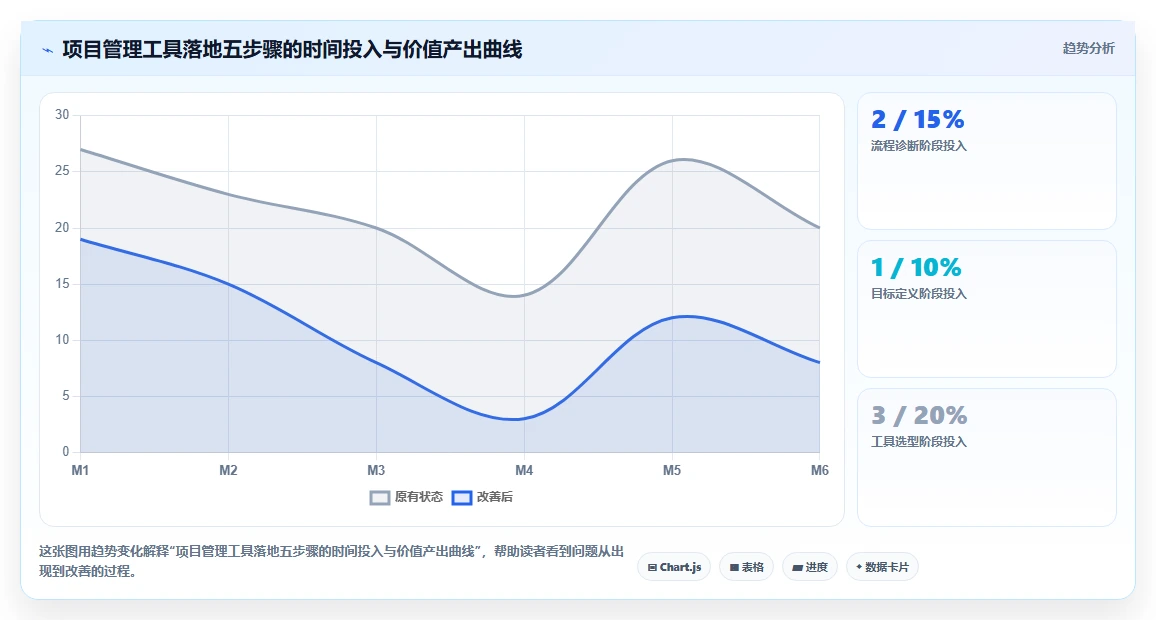The image size is (1156, 620).
Task: Click the description paragraph starting 这张图用趋势变化
Action: (x=332, y=561)
